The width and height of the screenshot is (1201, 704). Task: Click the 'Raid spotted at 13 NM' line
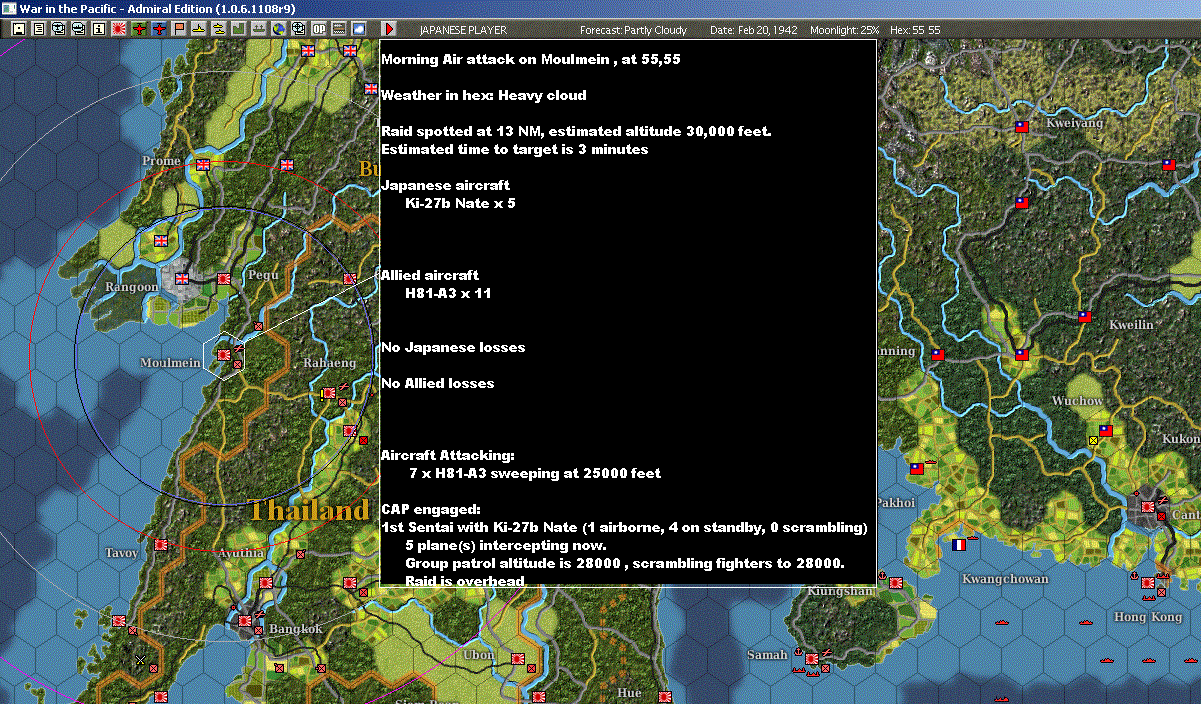576,131
